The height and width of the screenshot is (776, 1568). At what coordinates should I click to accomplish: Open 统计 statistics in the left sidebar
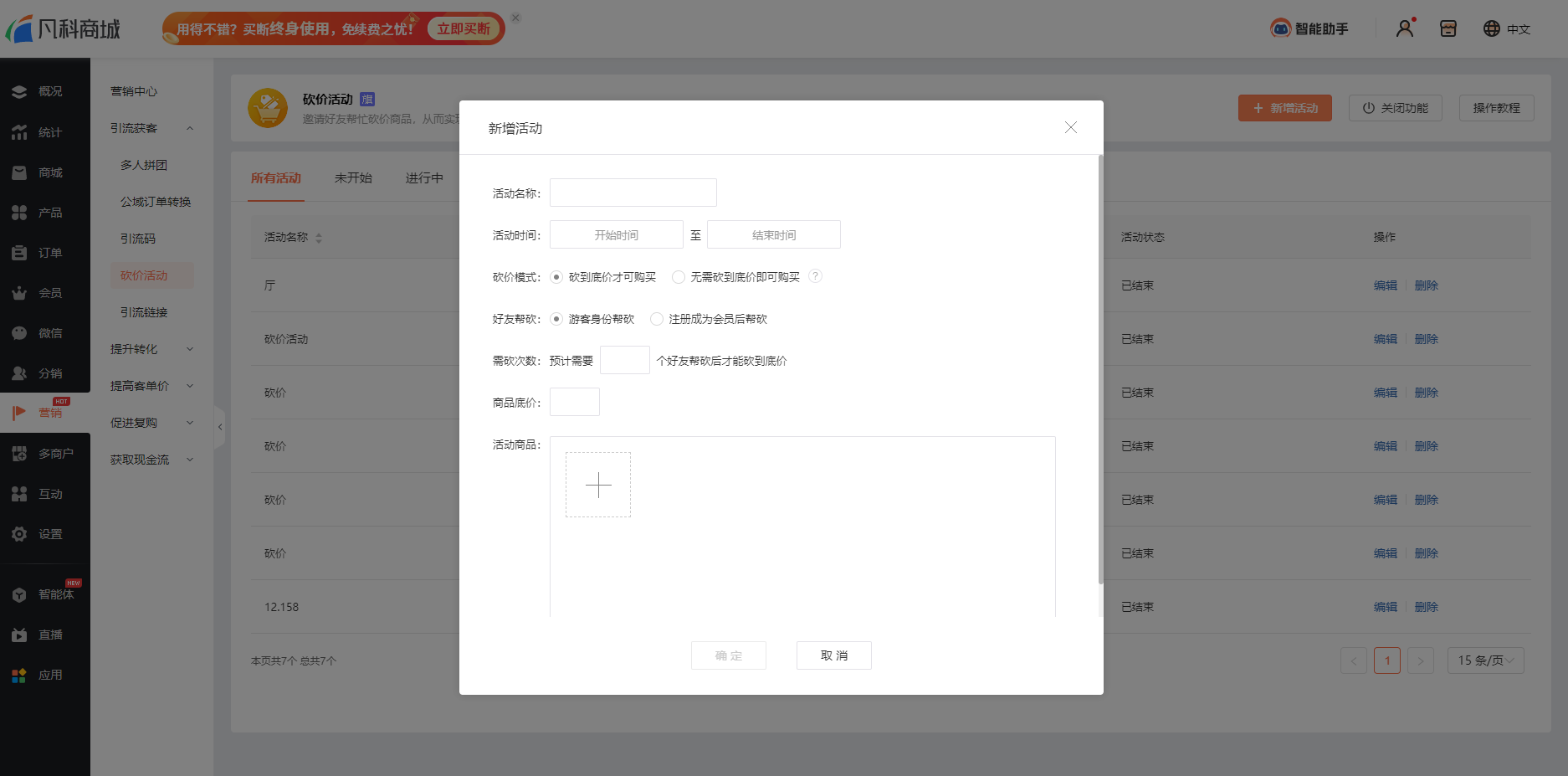point(49,132)
